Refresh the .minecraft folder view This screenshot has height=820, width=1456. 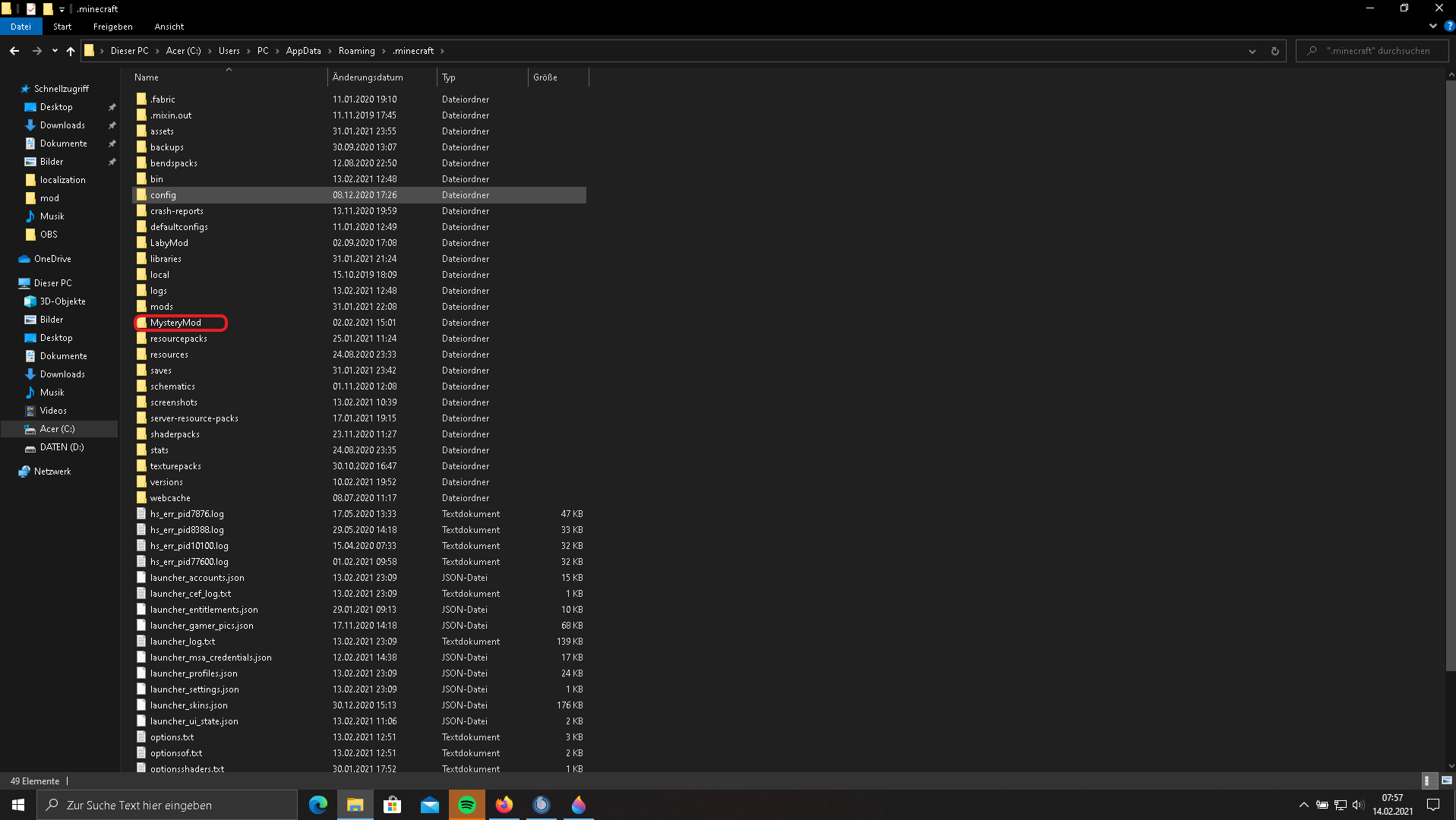(1275, 51)
